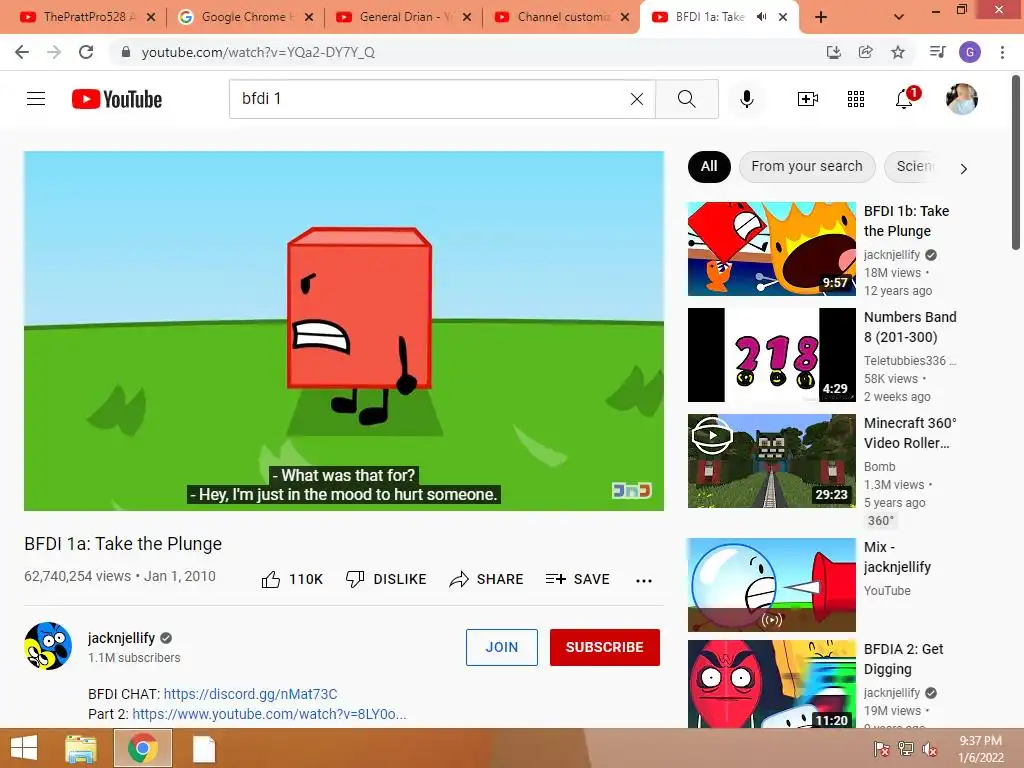
Task: Open Minecraft 360° Video Roller thumbnail
Action: 771,460
